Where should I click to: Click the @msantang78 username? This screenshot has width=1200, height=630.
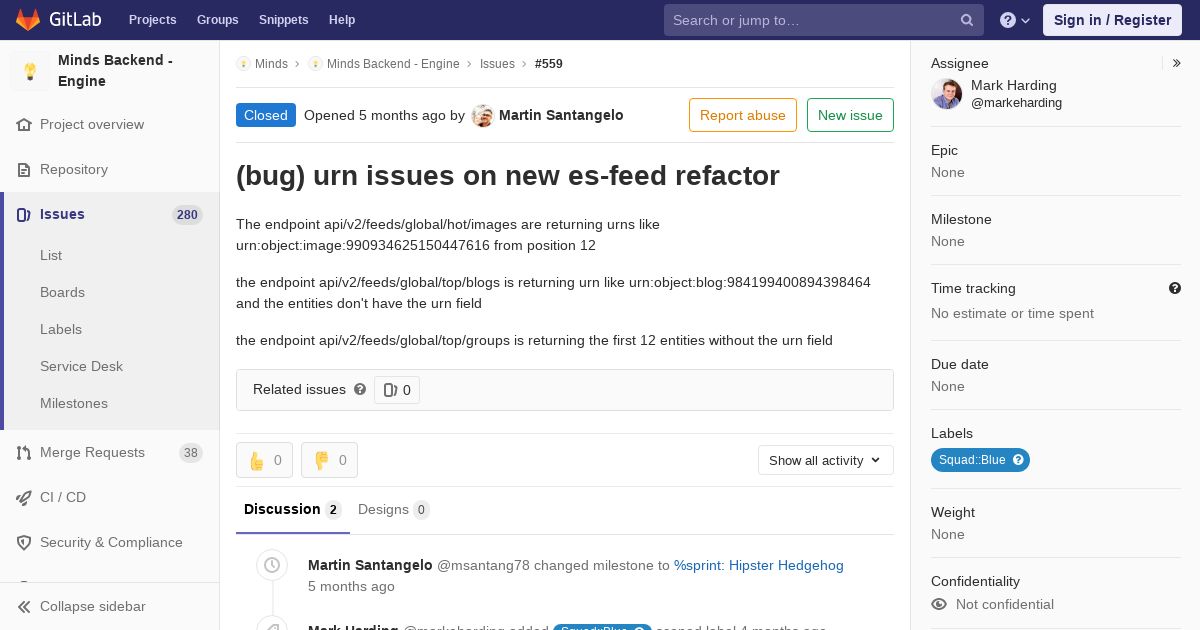pos(483,565)
